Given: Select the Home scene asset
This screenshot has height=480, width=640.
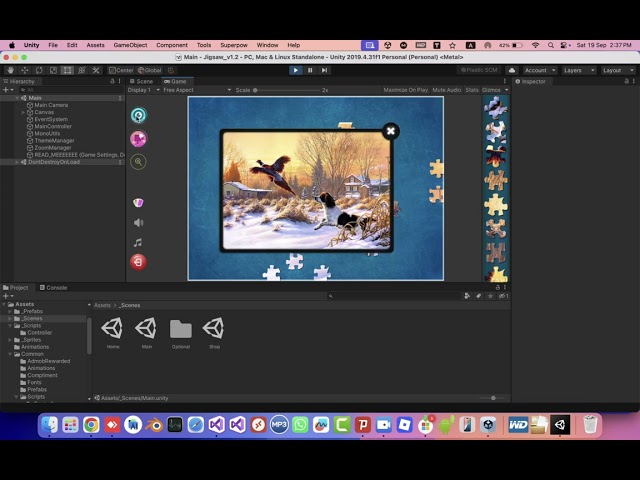Looking at the screenshot, I should pyautogui.click(x=113, y=332).
